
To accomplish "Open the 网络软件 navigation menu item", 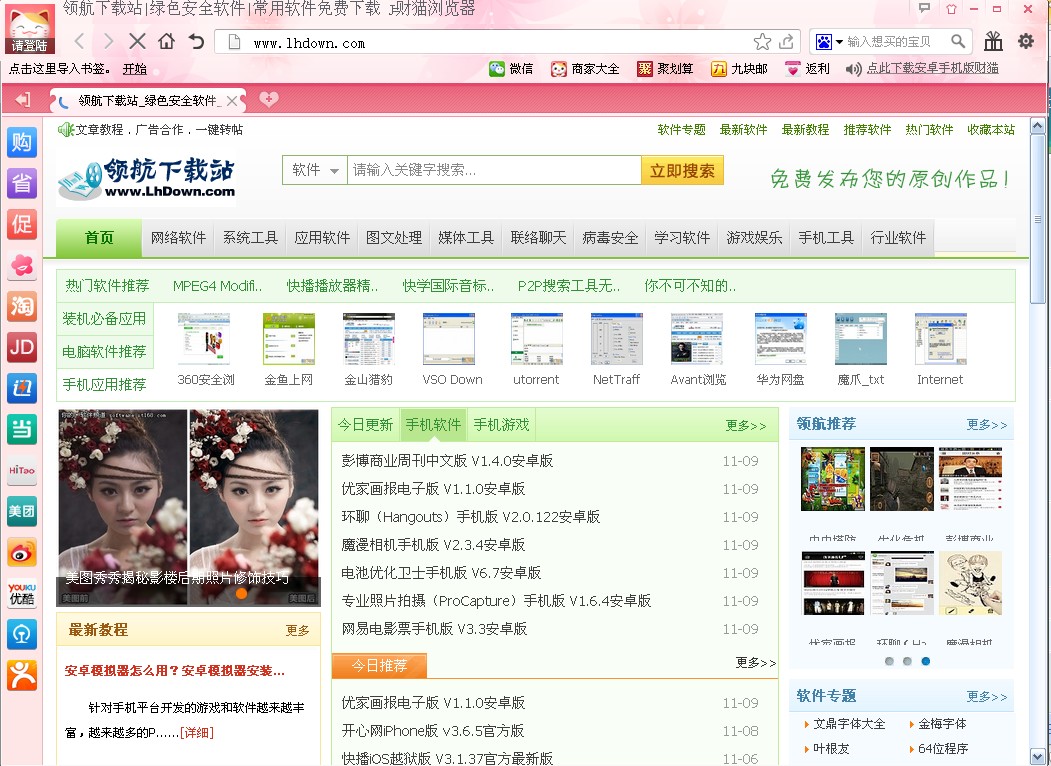I will click(178, 238).
